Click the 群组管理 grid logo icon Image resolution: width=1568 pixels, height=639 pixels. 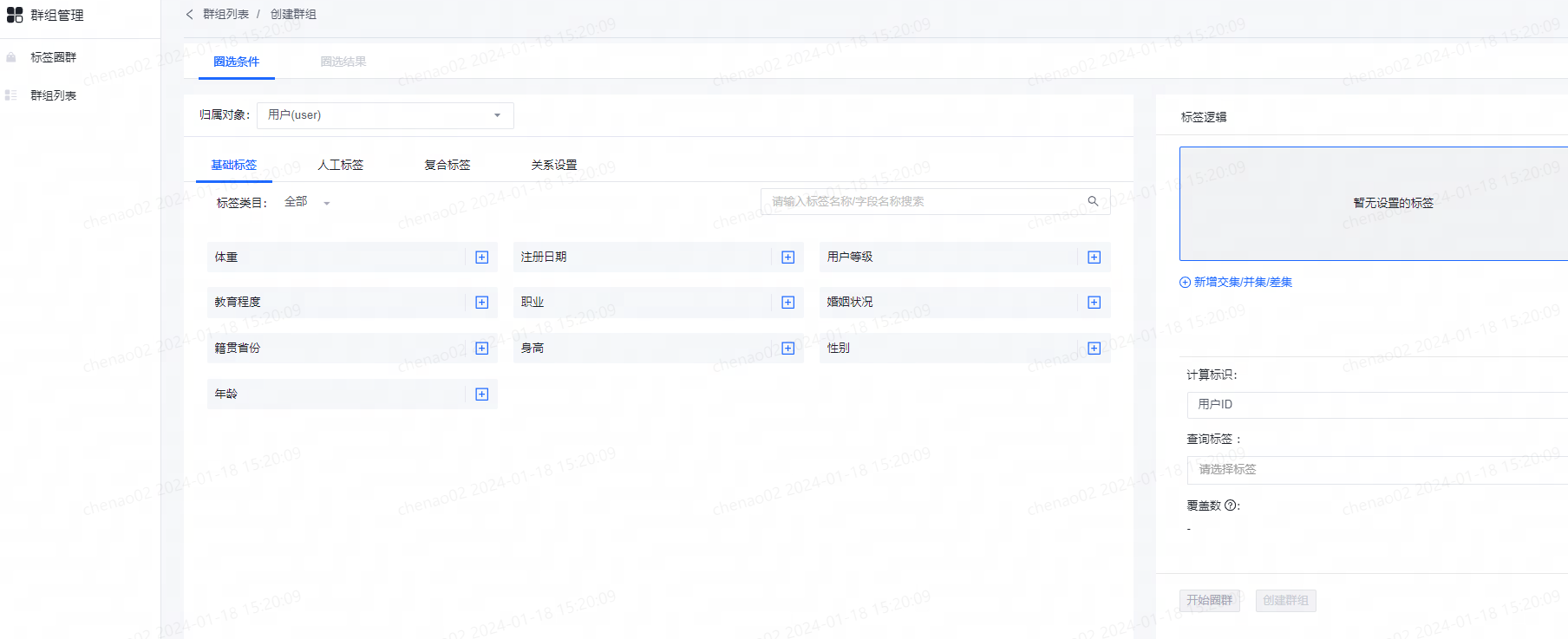pyautogui.click(x=15, y=15)
